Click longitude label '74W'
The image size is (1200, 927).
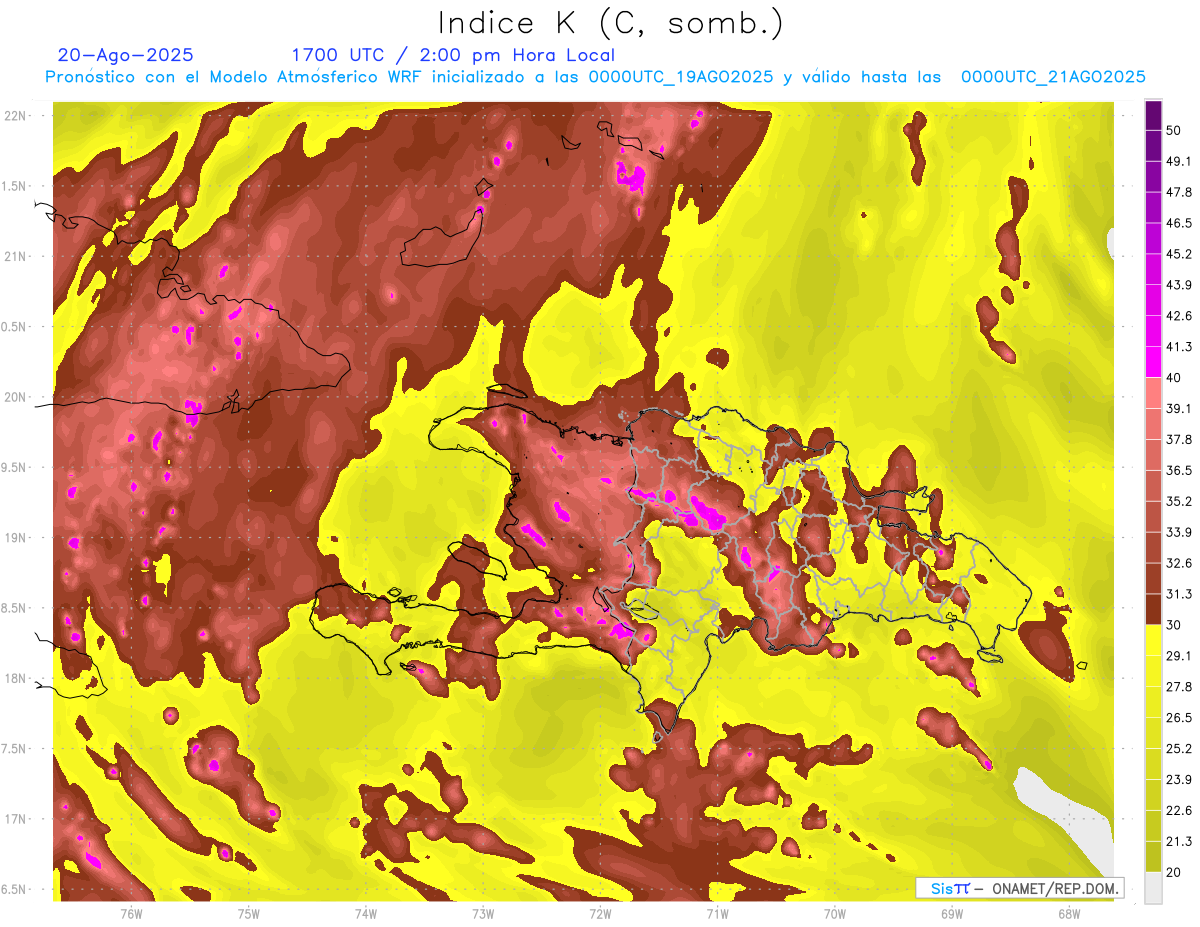pyautogui.click(x=365, y=914)
